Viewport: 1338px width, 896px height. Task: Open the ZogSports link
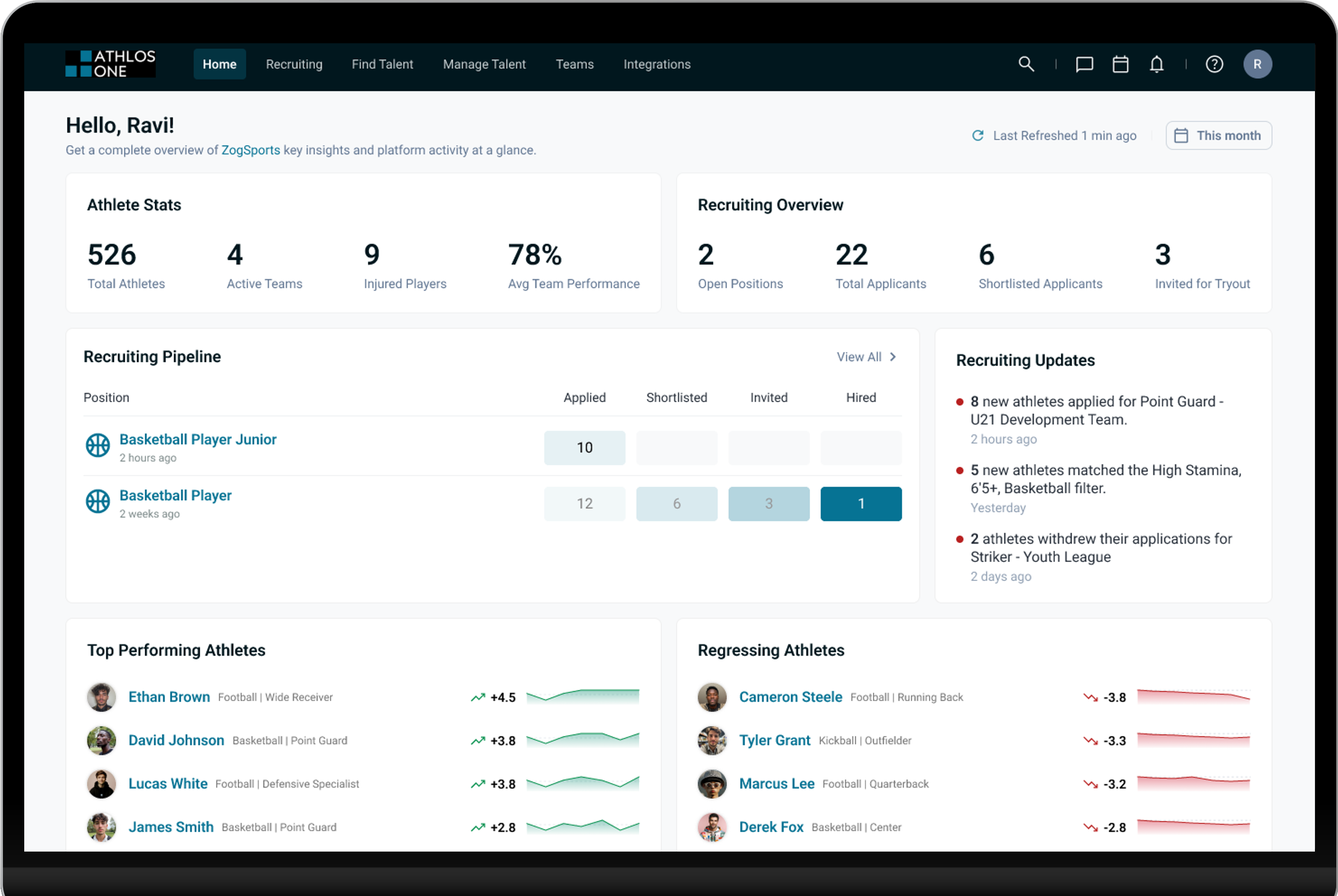click(250, 150)
